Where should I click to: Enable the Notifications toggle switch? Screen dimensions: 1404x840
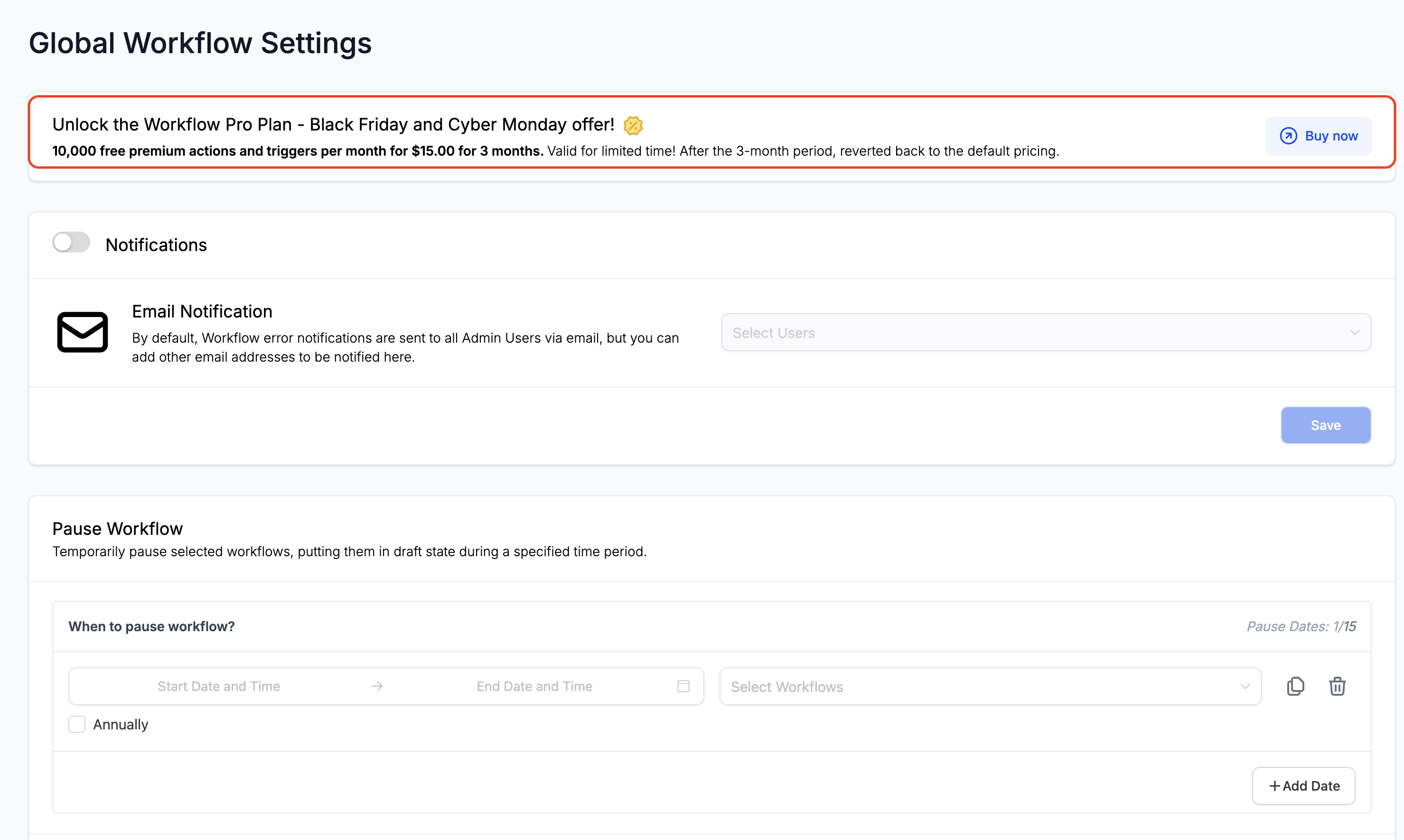[x=71, y=242]
